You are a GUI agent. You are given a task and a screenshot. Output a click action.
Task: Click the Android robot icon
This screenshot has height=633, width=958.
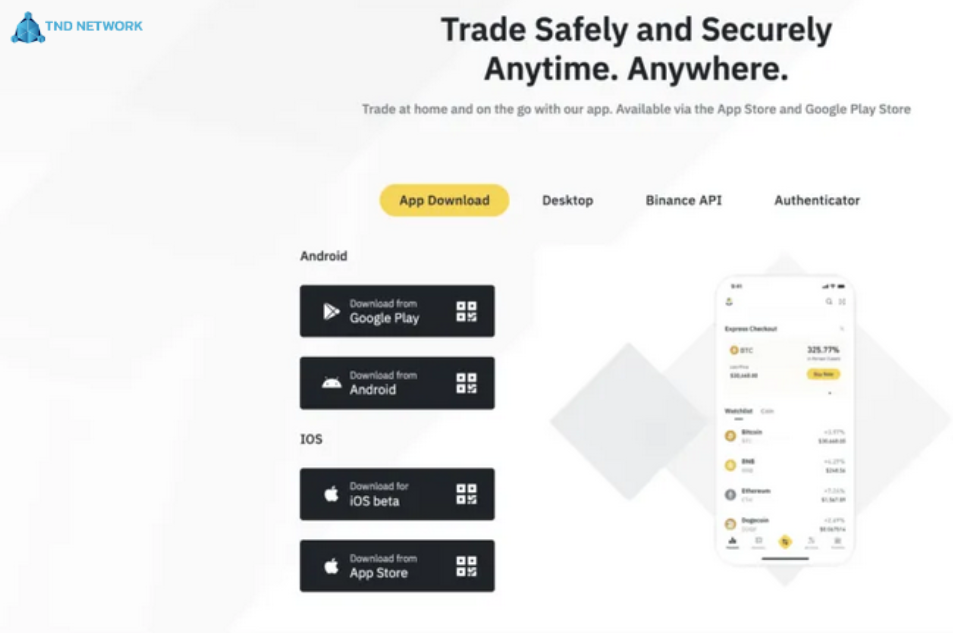pyautogui.click(x=331, y=383)
